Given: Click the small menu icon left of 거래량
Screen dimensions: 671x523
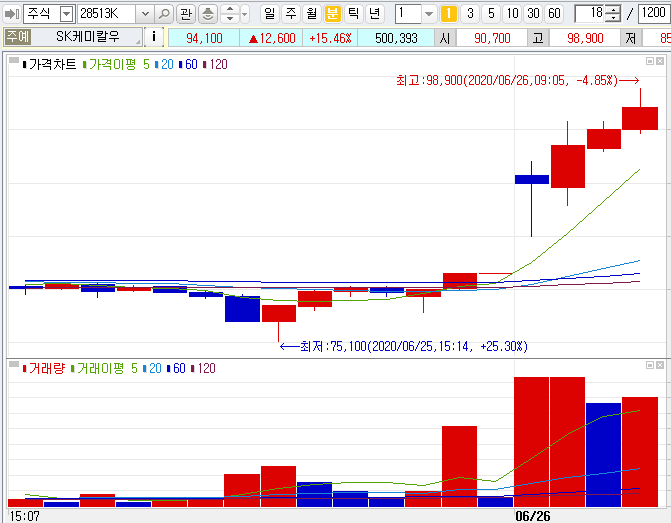Looking at the screenshot, I should click(x=14, y=364).
